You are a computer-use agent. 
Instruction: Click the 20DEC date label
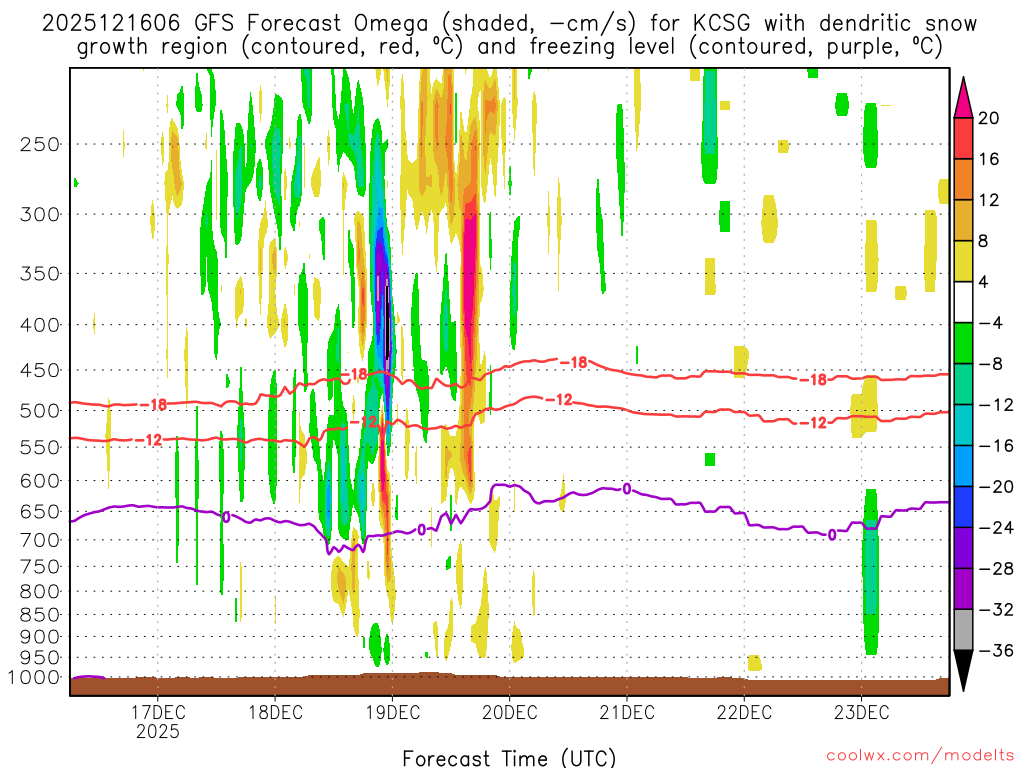pyautogui.click(x=509, y=712)
